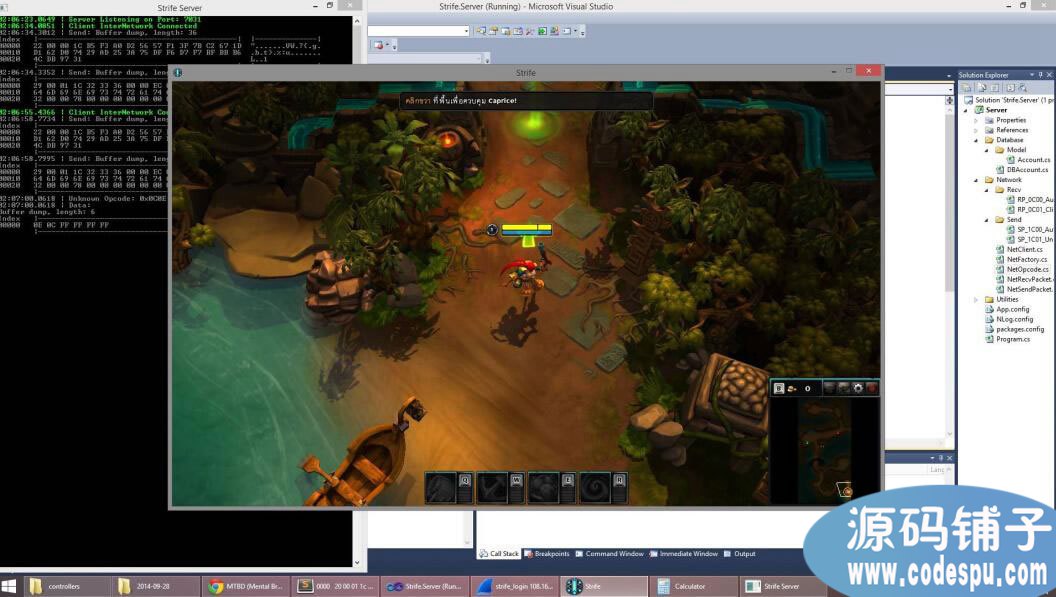
Task: Open the Call Stack tab
Action: [x=498, y=554]
